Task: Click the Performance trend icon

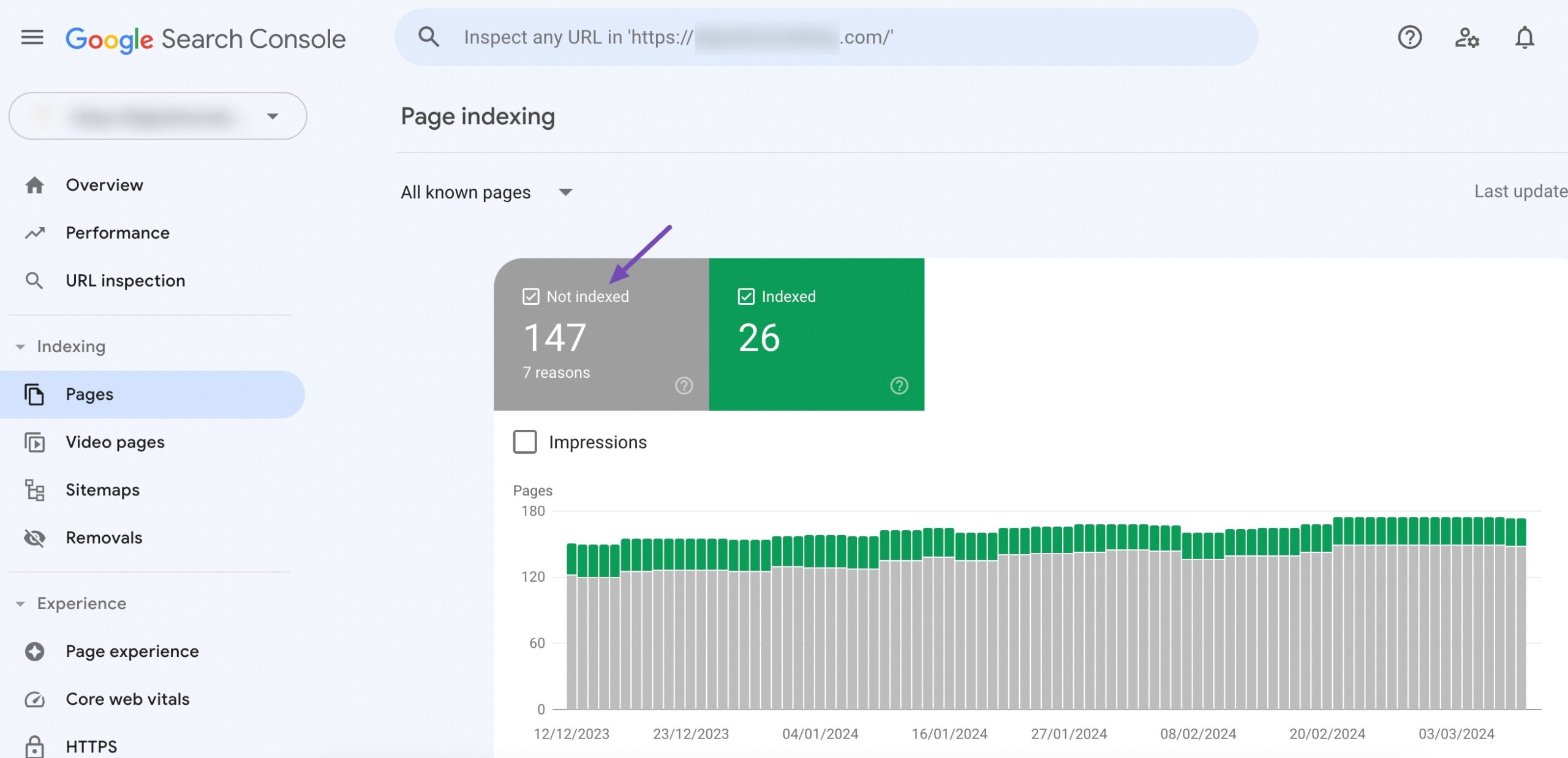Action: pos(35,233)
